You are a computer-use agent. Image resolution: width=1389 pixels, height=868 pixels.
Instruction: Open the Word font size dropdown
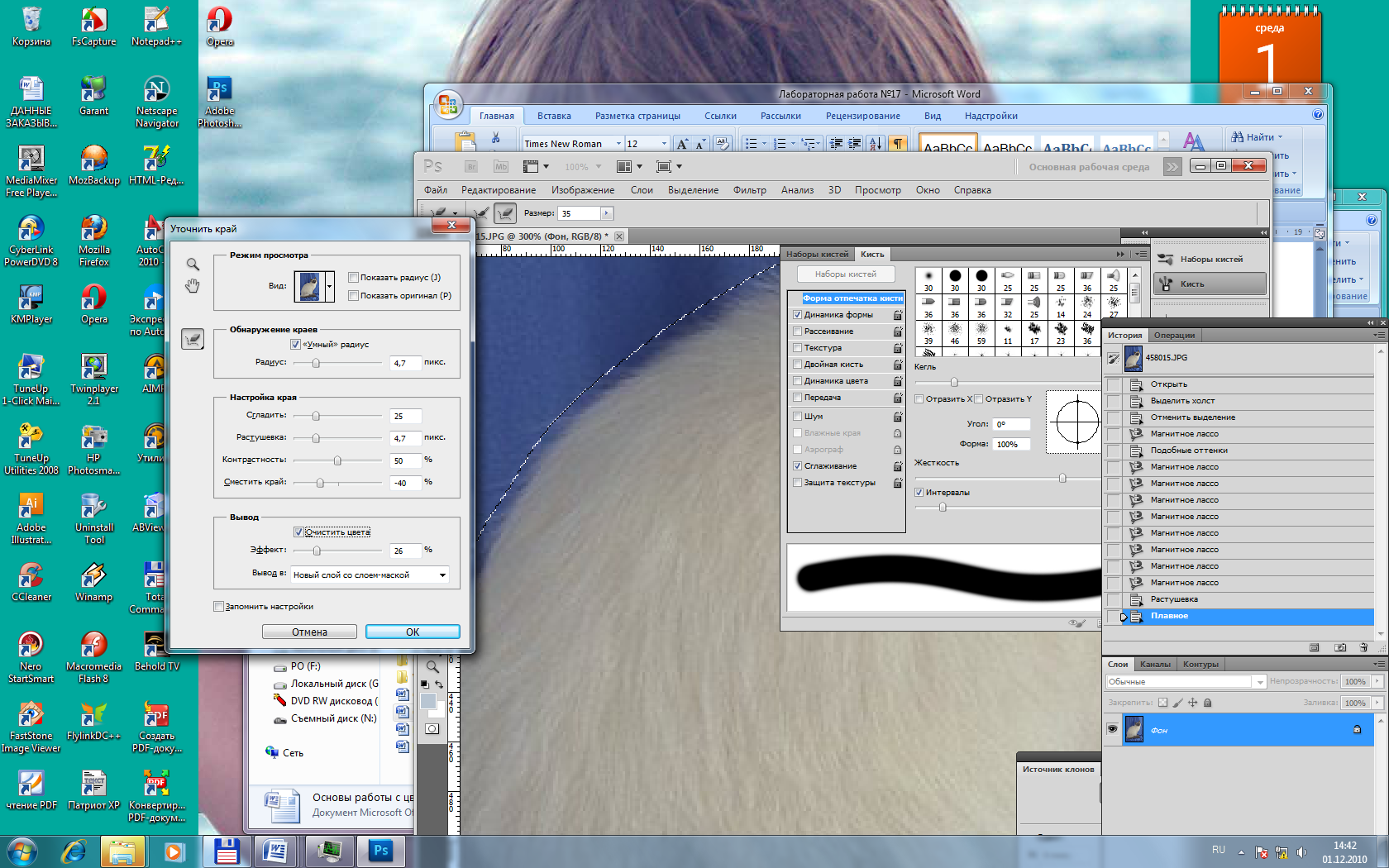click(x=664, y=144)
